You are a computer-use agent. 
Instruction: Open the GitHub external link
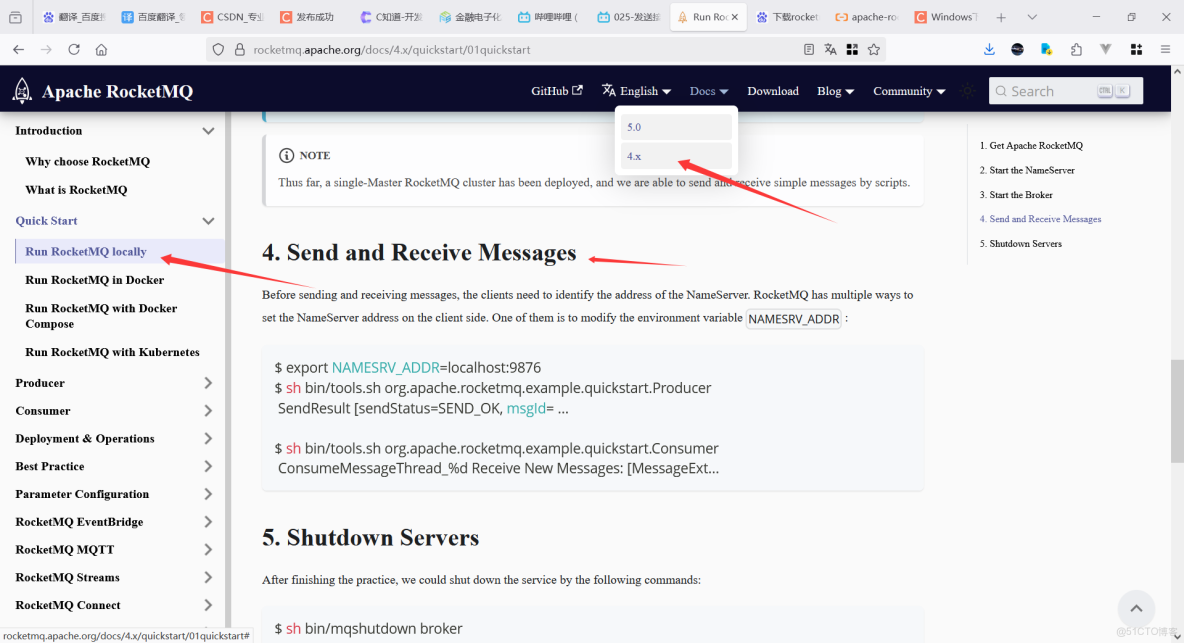(x=557, y=91)
